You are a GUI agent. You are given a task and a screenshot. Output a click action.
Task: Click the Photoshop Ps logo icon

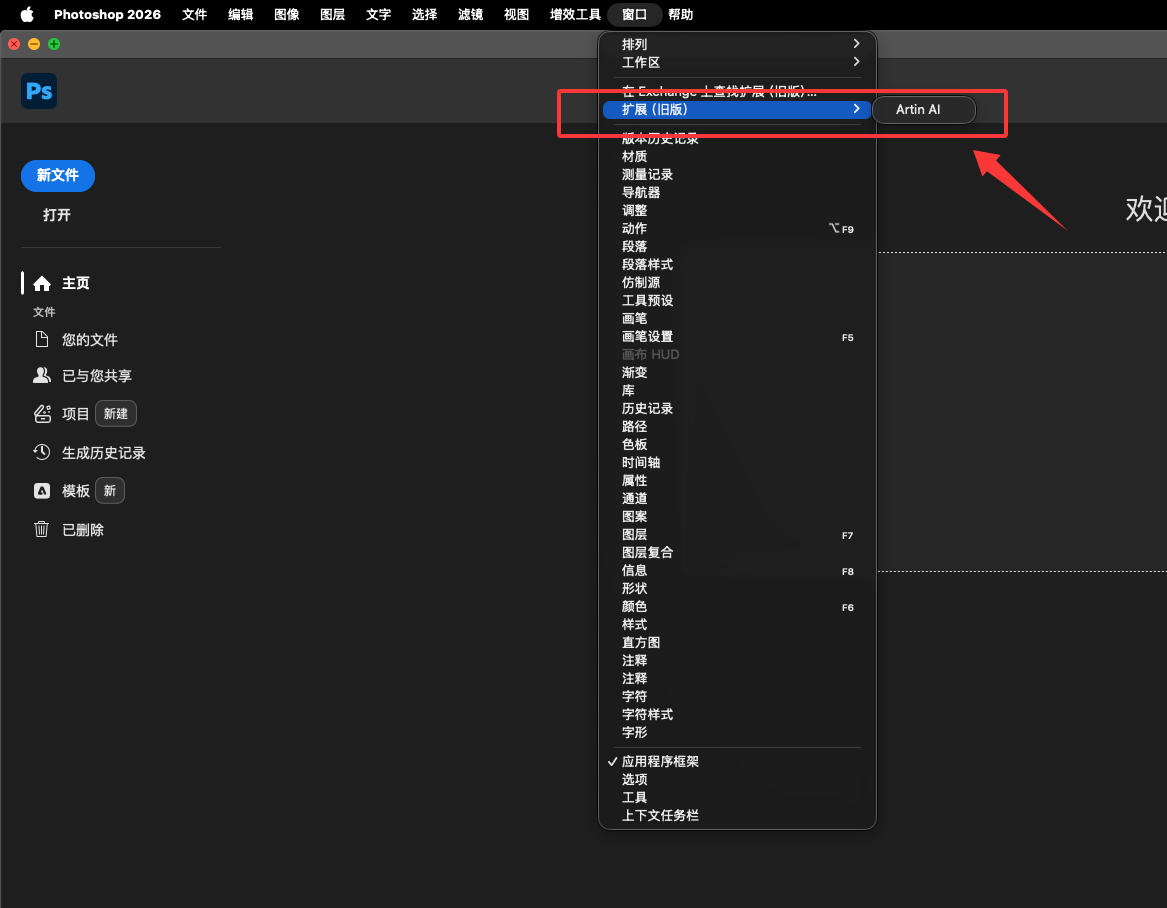pos(39,91)
